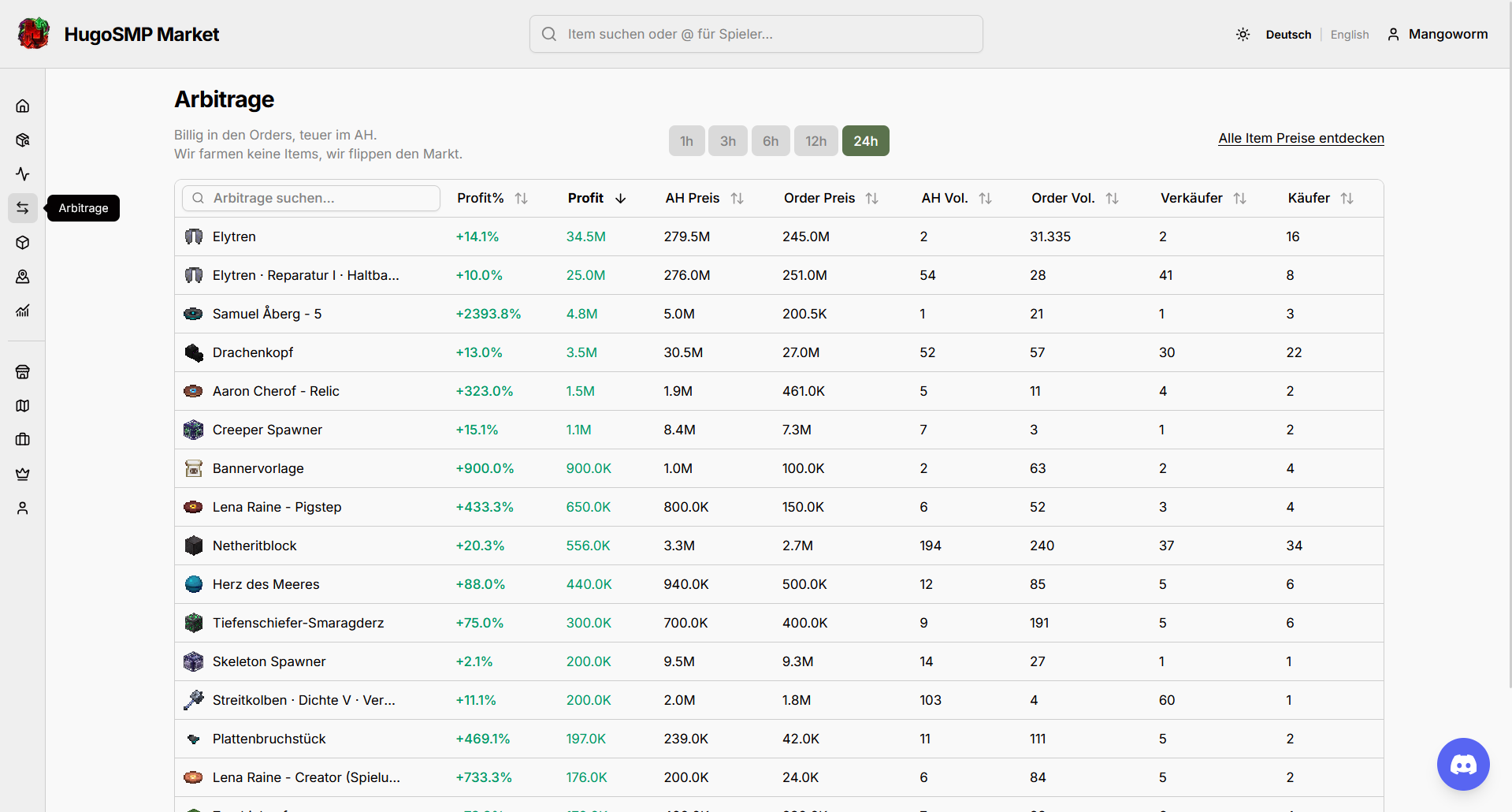Click the 34.5M profit value
Screen dimensions: 1512x812
pyautogui.click(x=586, y=237)
